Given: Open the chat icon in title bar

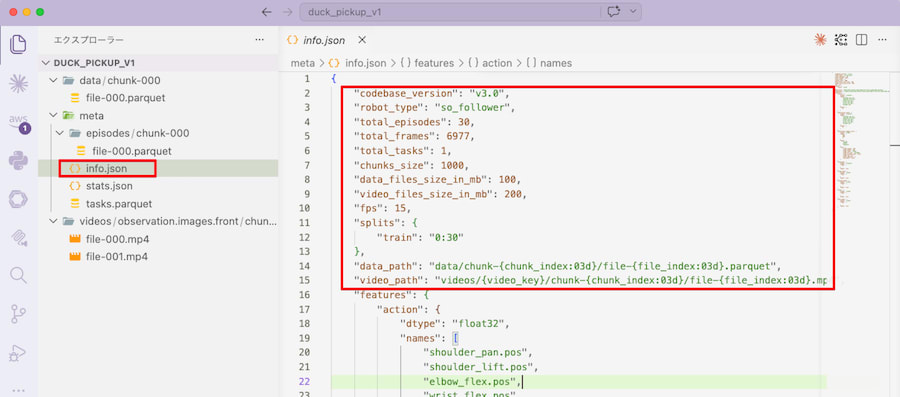Looking at the screenshot, I should click(x=614, y=12).
